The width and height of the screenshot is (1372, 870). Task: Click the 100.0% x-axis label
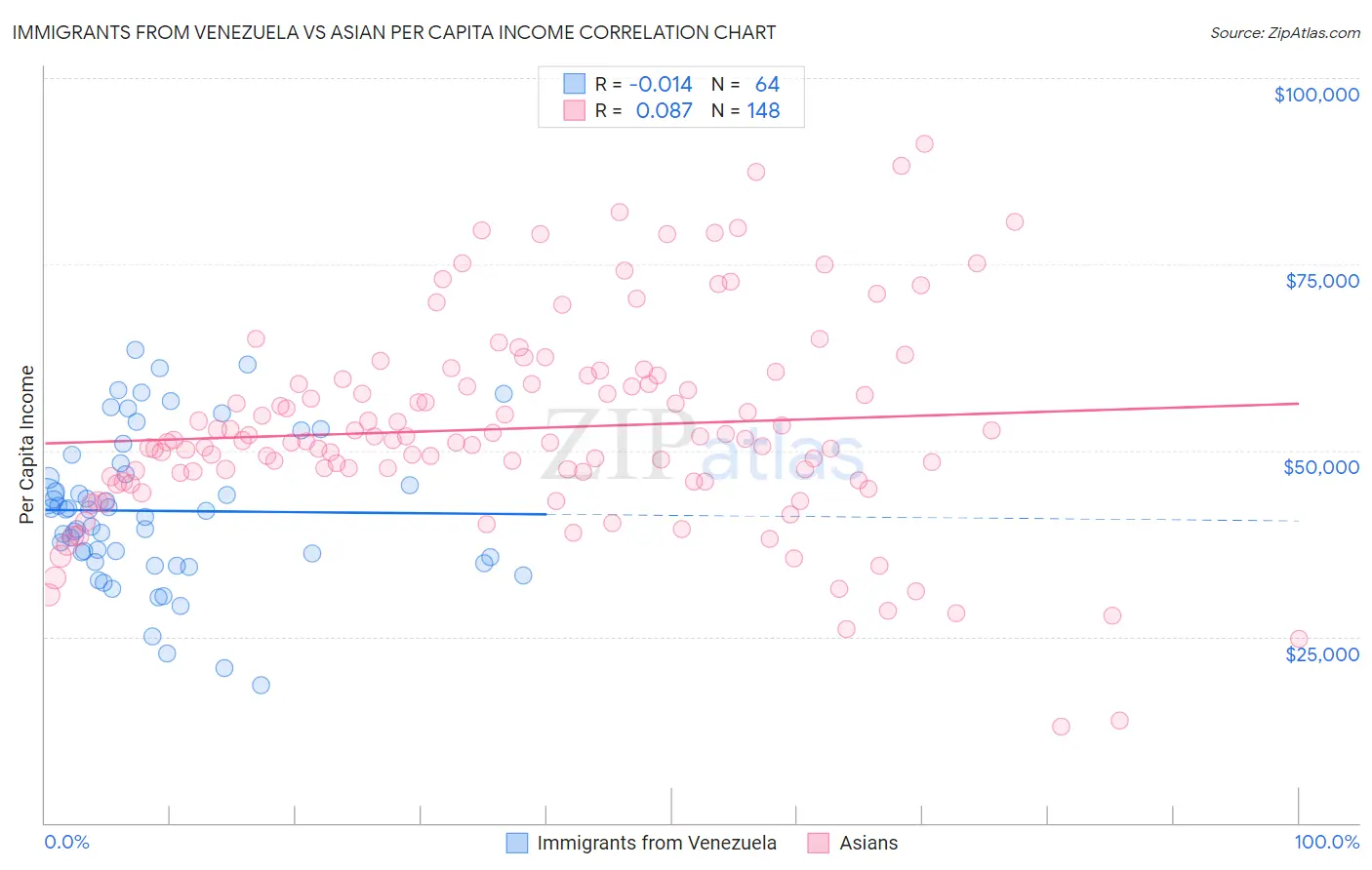pos(1326,842)
